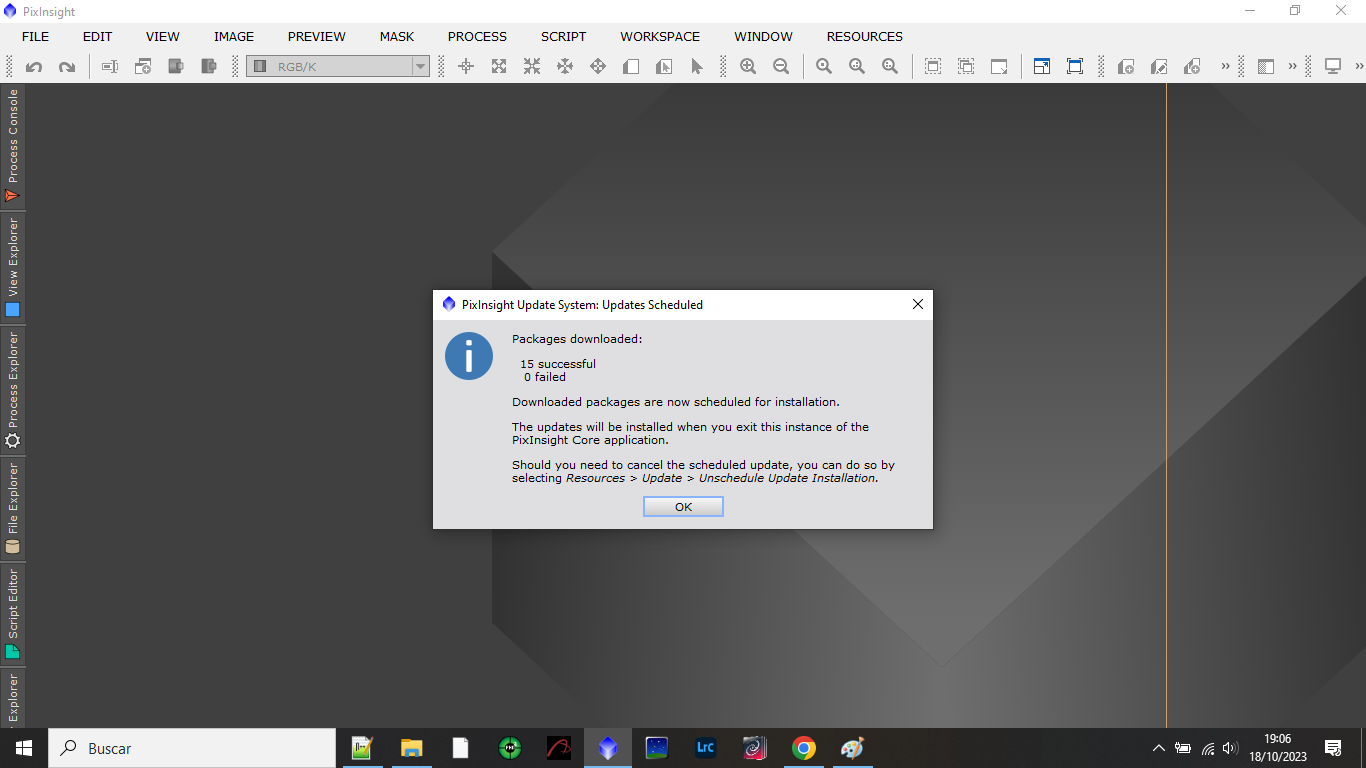Open the Process Explorer side tab
1366x768 pixels.
[13, 391]
